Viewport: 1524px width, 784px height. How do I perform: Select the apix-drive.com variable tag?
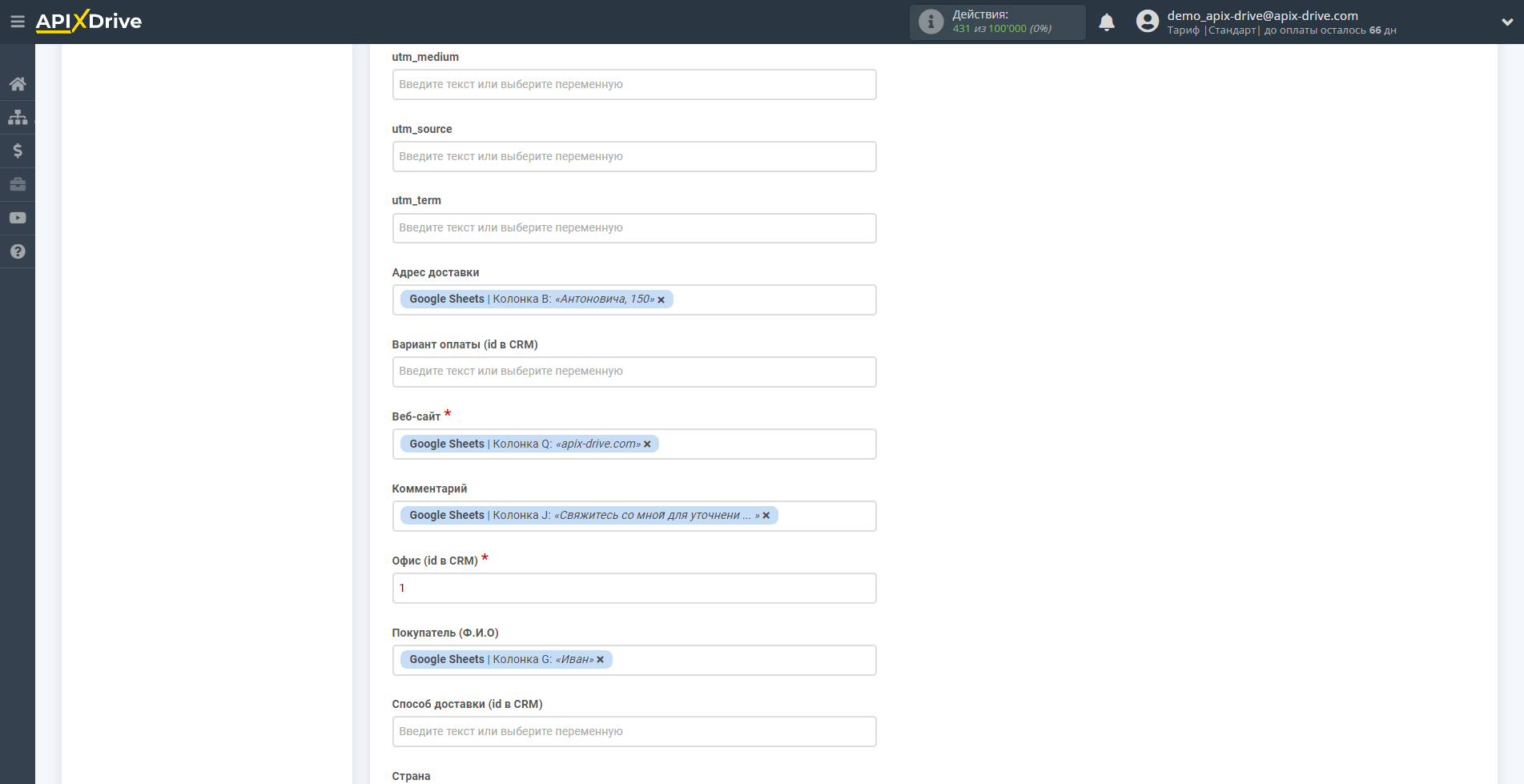pyautogui.click(x=529, y=444)
